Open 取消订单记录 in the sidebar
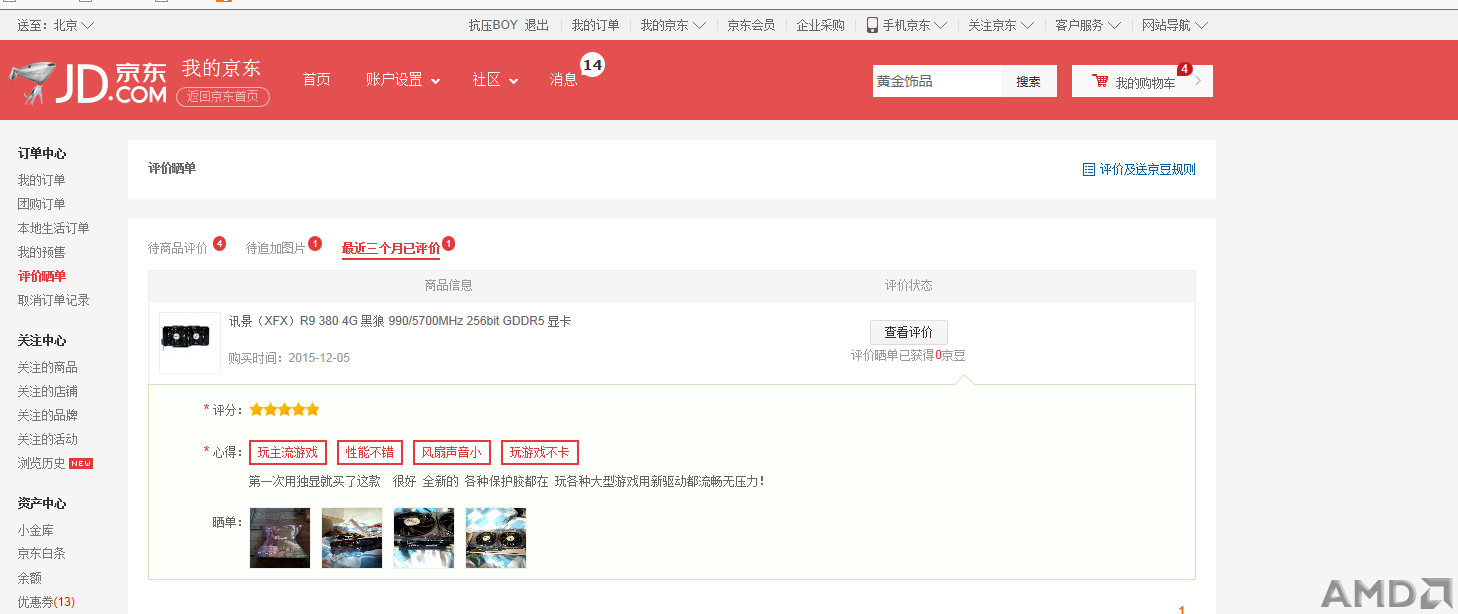The width and height of the screenshot is (1458, 614). [x=54, y=300]
